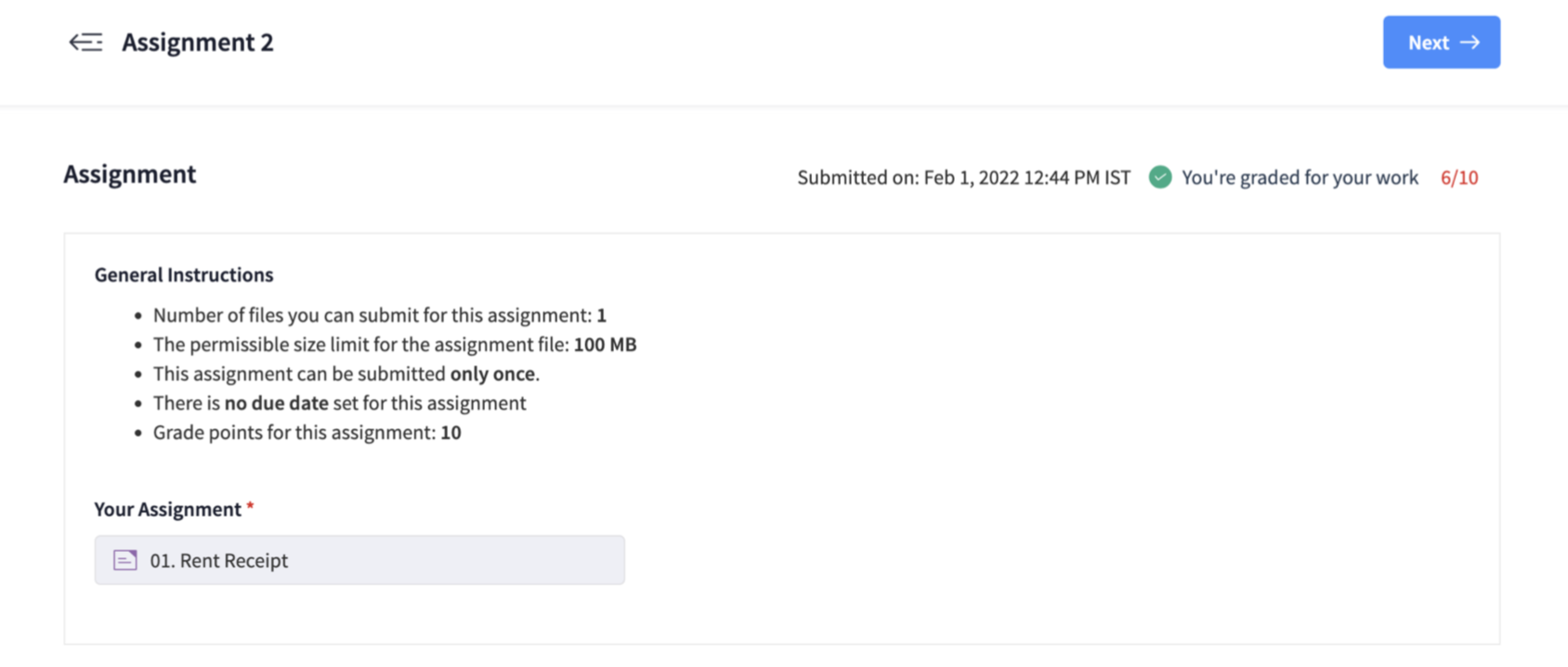Click the "only once" submission instruction
The height and width of the screenshot is (667, 1568).
tap(492, 374)
